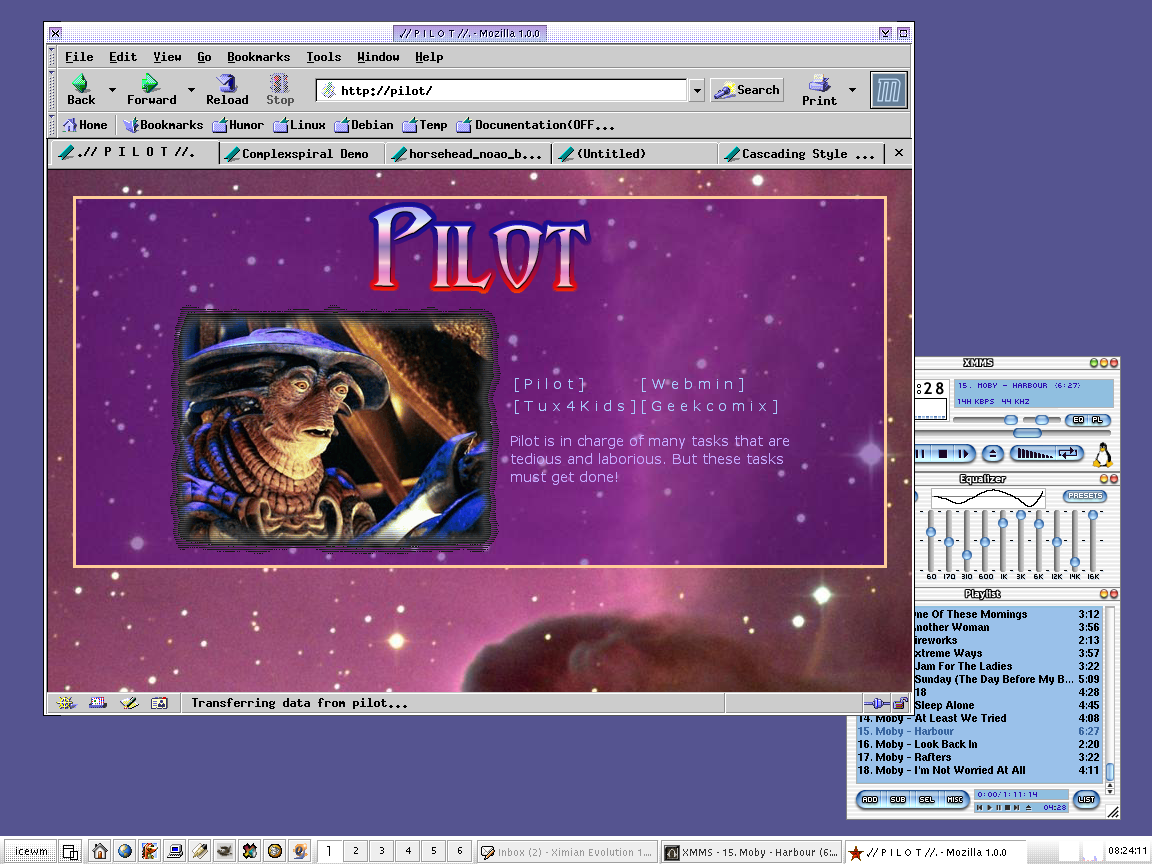Click the colorful X icon on the taskbar
This screenshot has width=1152, height=864.
tap(250, 852)
